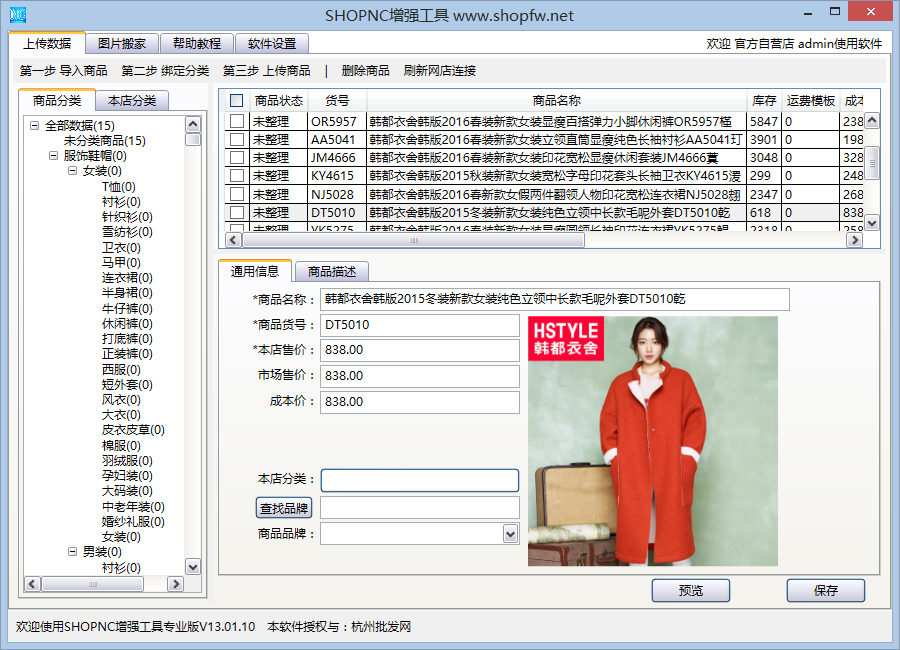Check the box for product KY4615
This screenshot has width=900, height=650.
click(236, 176)
